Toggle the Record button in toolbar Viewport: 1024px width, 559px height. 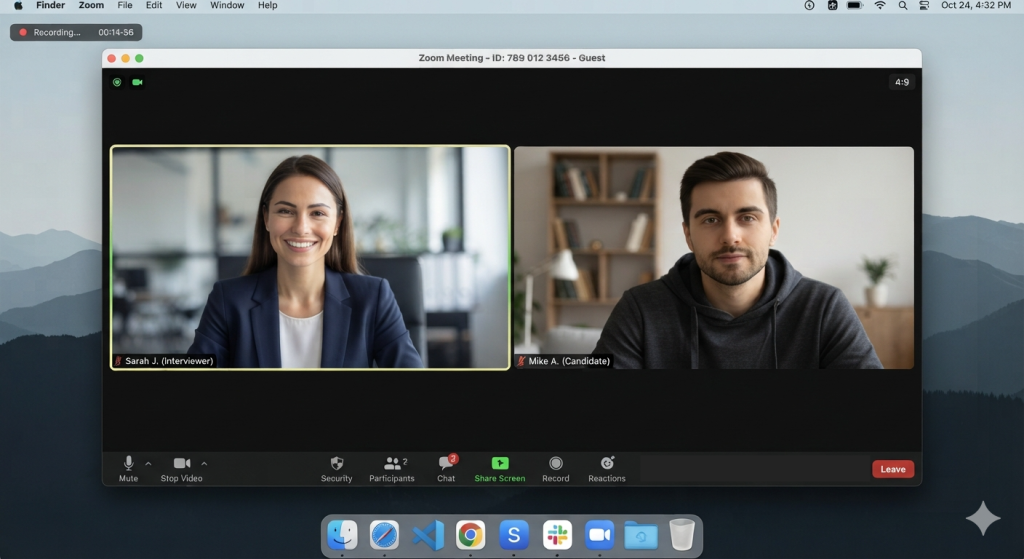556,469
